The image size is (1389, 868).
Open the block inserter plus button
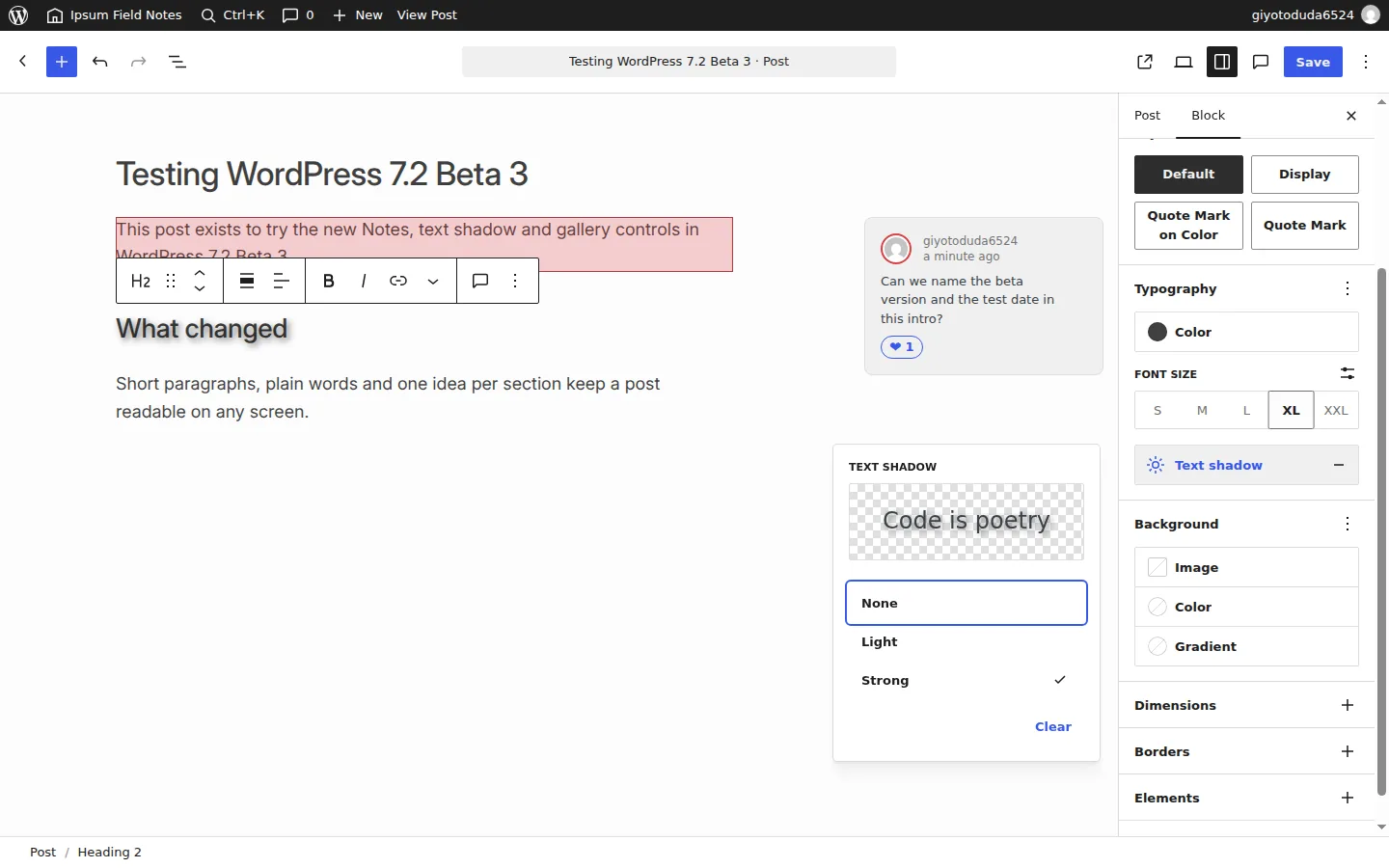(x=62, y=62)
